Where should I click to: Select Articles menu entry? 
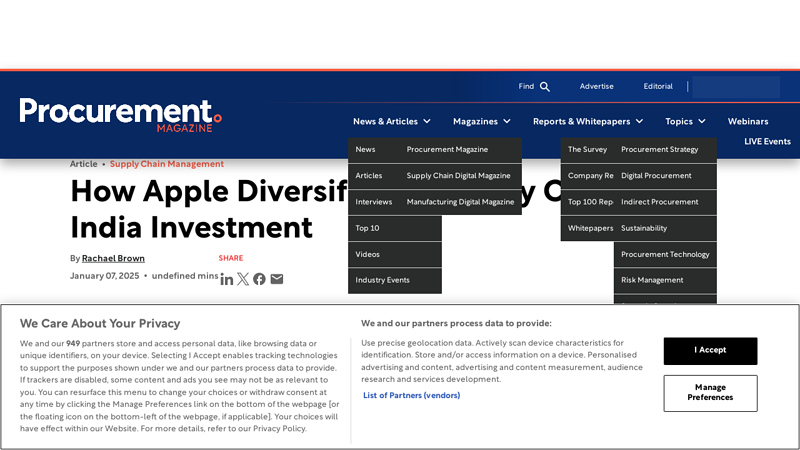click(368, 176)
